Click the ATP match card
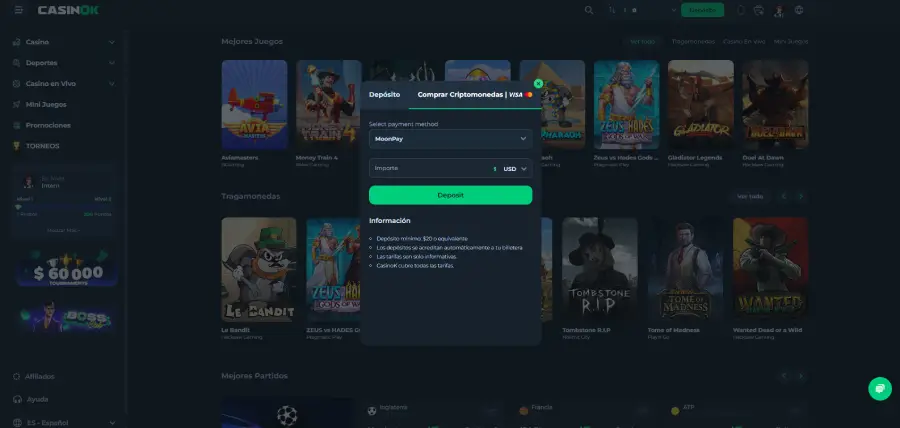Image resolution: width=900 pixels, height=428 pixels. point(738,415)
